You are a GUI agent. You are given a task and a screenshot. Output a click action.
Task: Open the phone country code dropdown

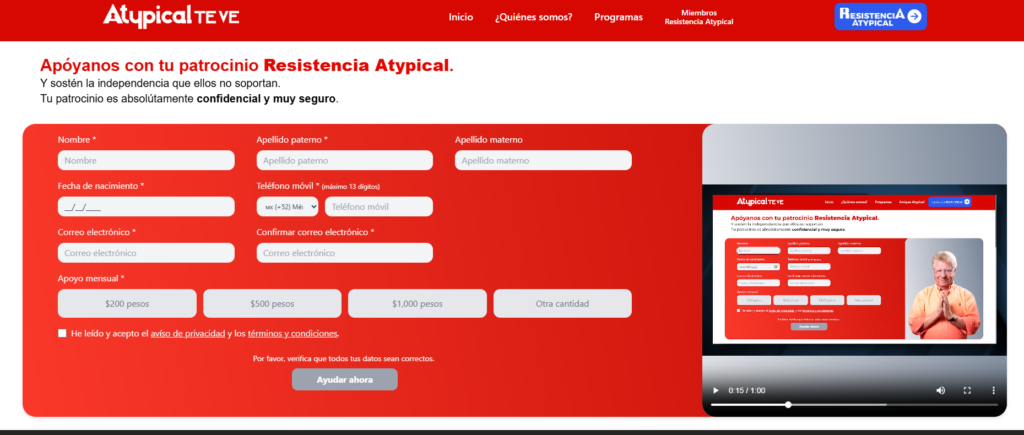tap(287, 206)
